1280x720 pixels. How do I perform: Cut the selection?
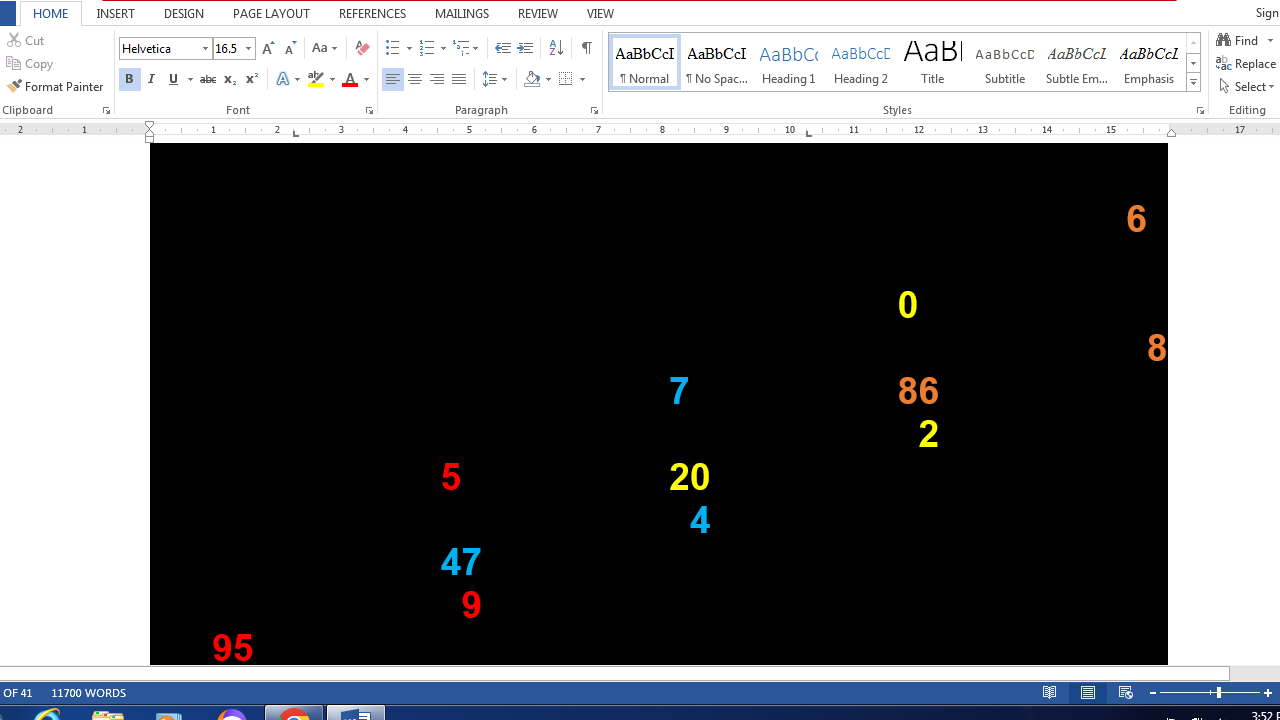[26, 41]
